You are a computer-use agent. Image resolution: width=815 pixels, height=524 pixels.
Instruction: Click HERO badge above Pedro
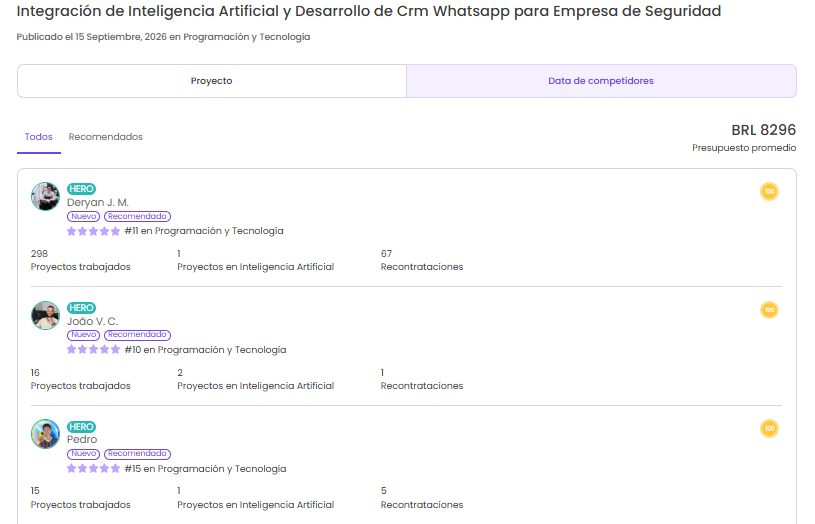pyautogui.click(x=82, y=427)
